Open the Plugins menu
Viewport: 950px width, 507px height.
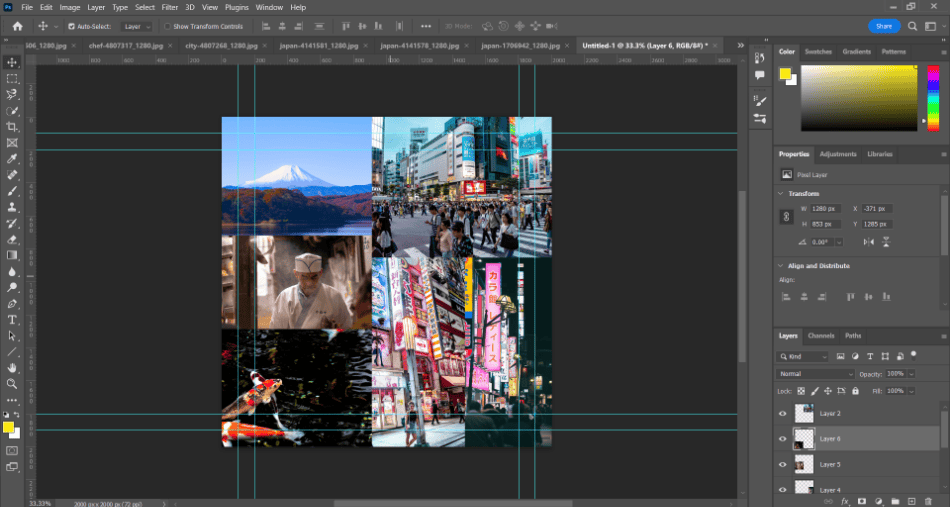(x=236, y=7)
